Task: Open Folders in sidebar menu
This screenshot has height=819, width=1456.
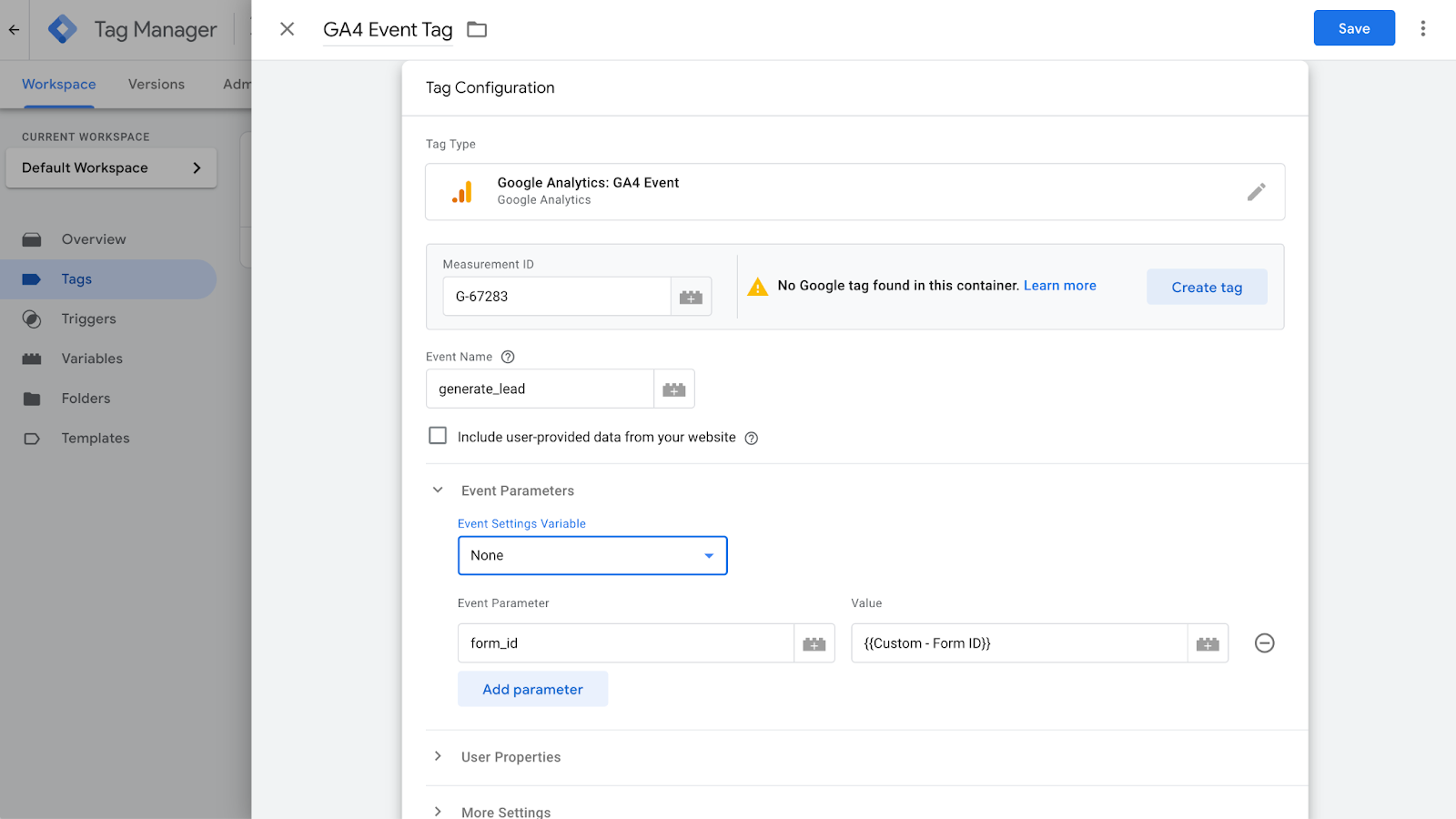Action: (x=86, y=399)
